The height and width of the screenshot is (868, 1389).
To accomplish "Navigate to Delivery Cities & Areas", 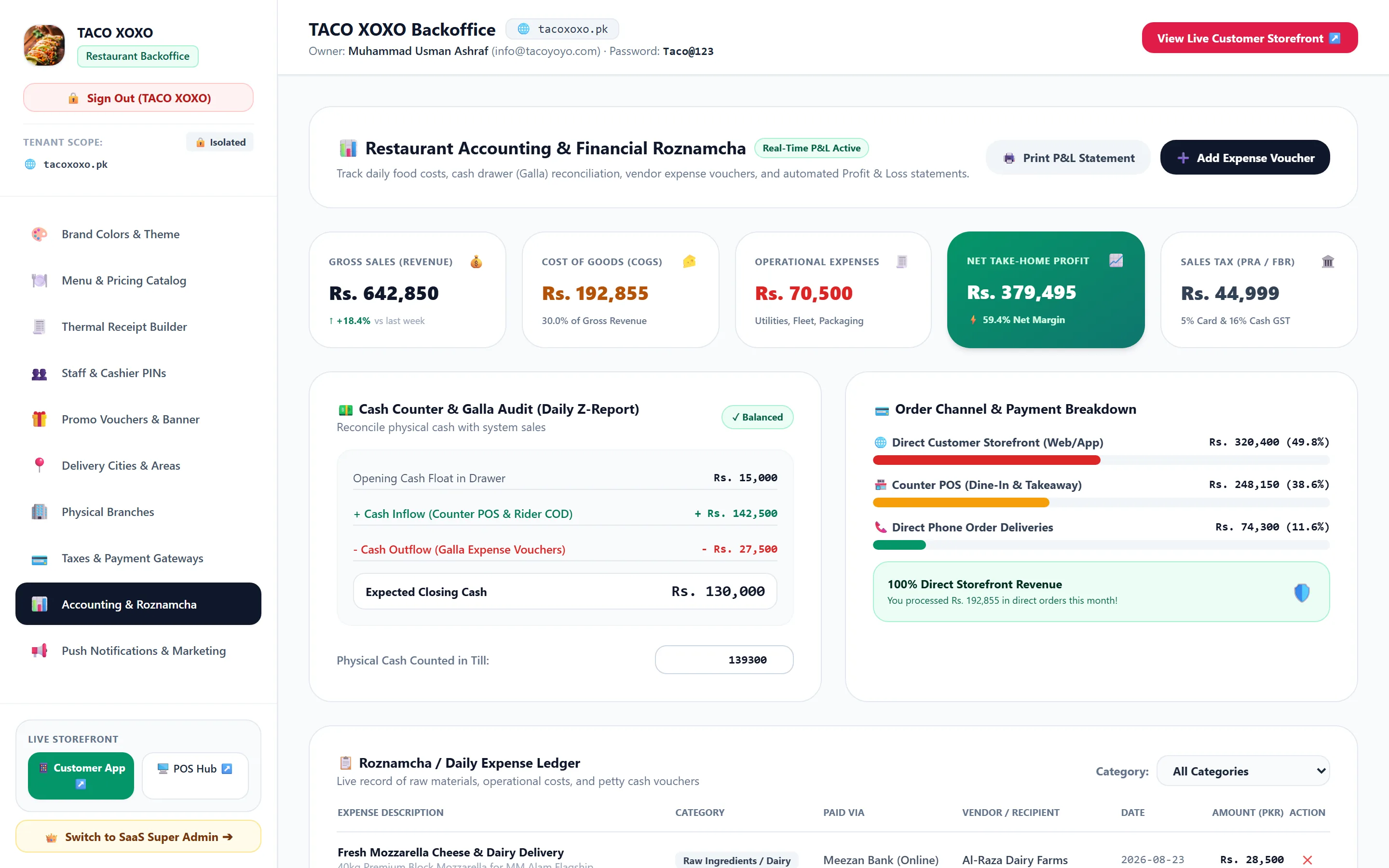I will click(138, 465).
